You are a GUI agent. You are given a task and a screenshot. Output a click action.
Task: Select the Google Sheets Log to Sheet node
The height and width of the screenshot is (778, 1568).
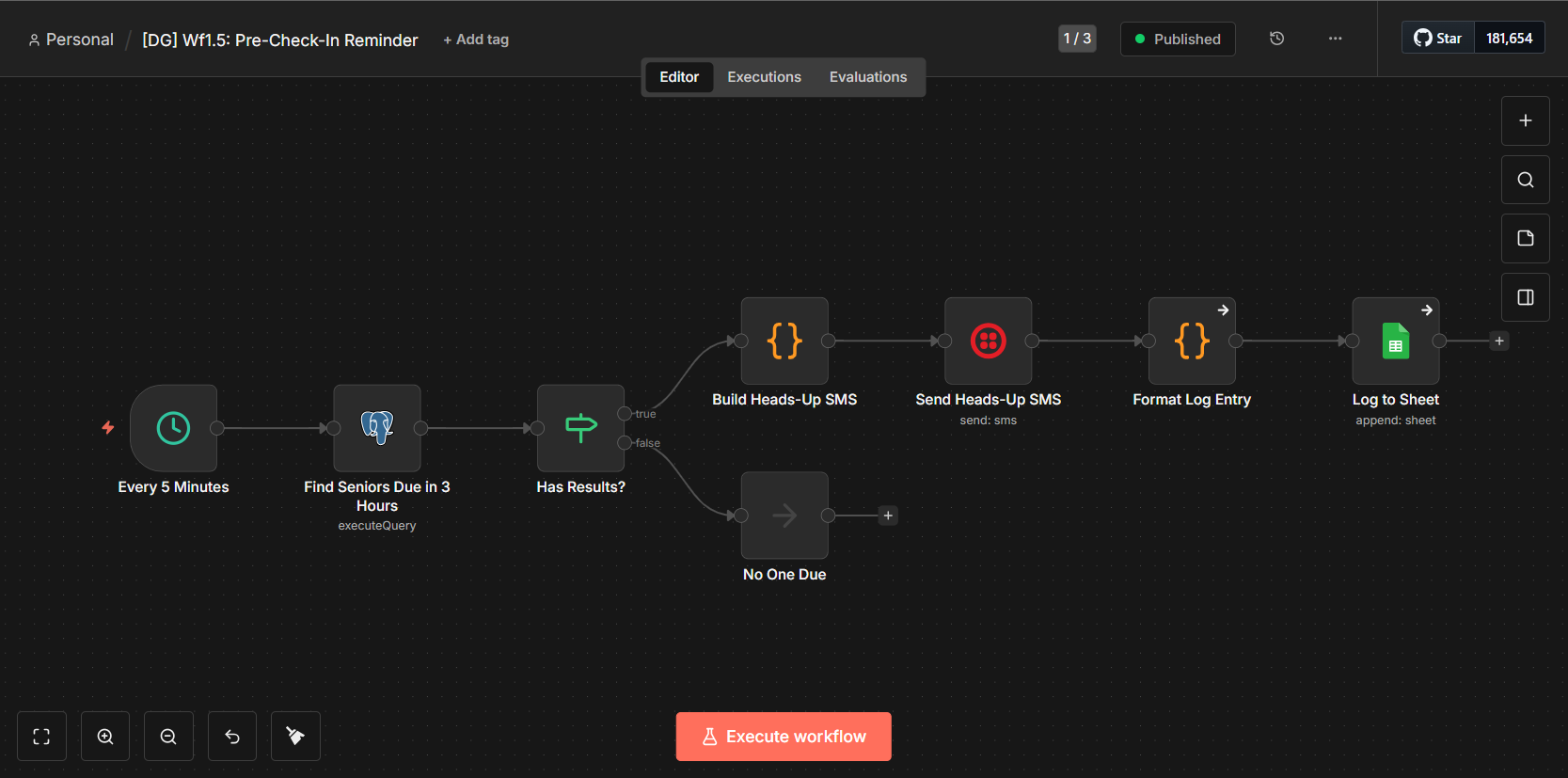click(x=1395, y=341)
